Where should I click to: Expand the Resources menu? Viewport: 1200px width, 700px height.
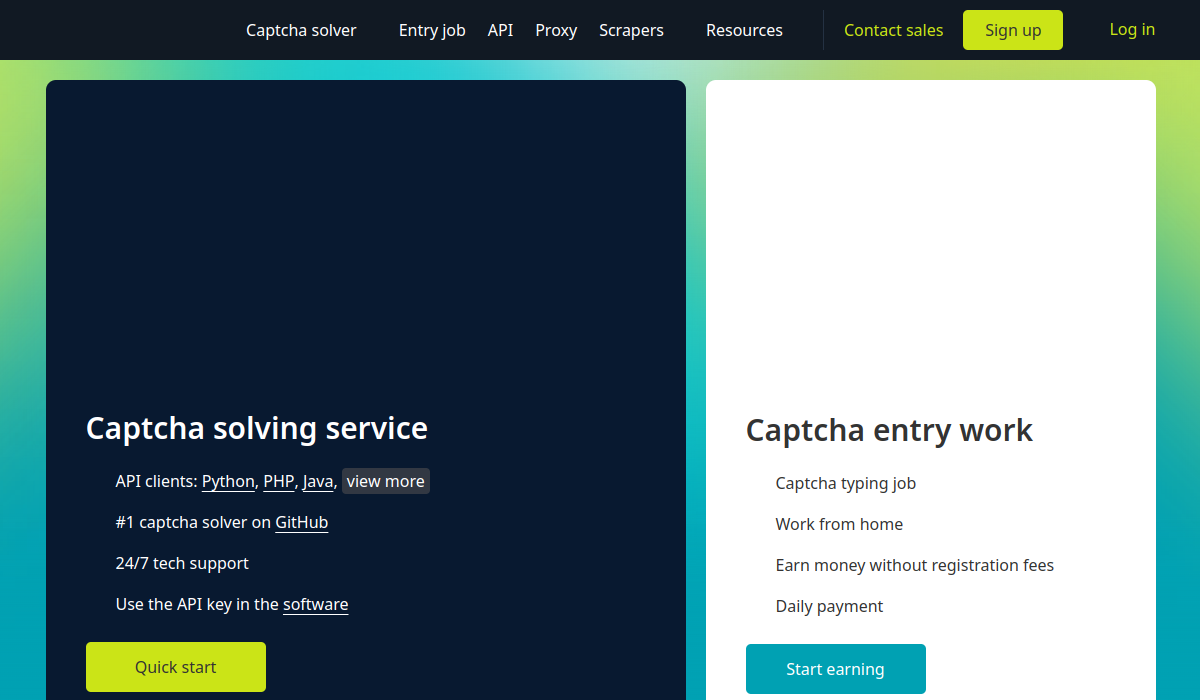coord(744,30)
